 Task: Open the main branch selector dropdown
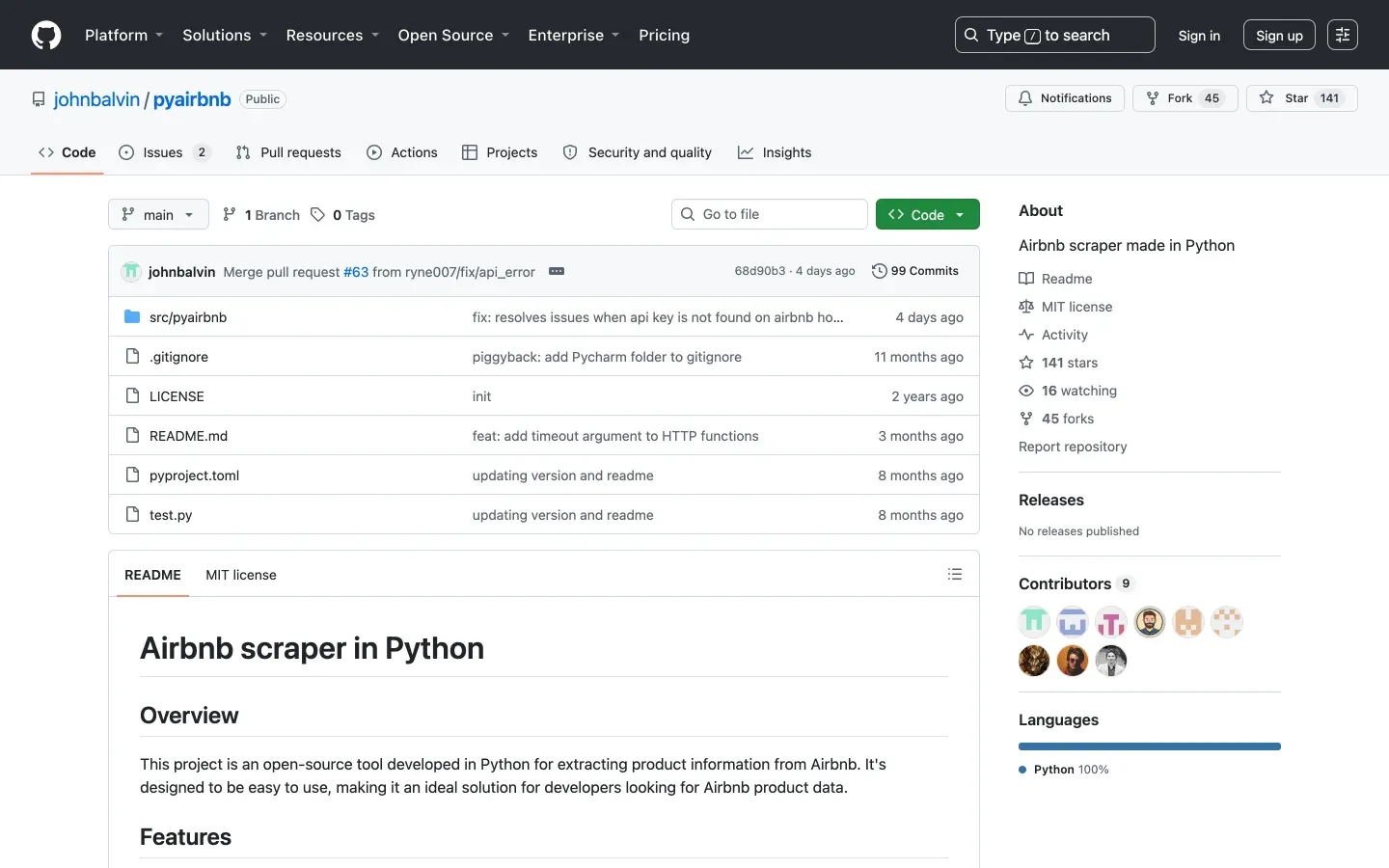pyautogui.click(x=158, y=214)
